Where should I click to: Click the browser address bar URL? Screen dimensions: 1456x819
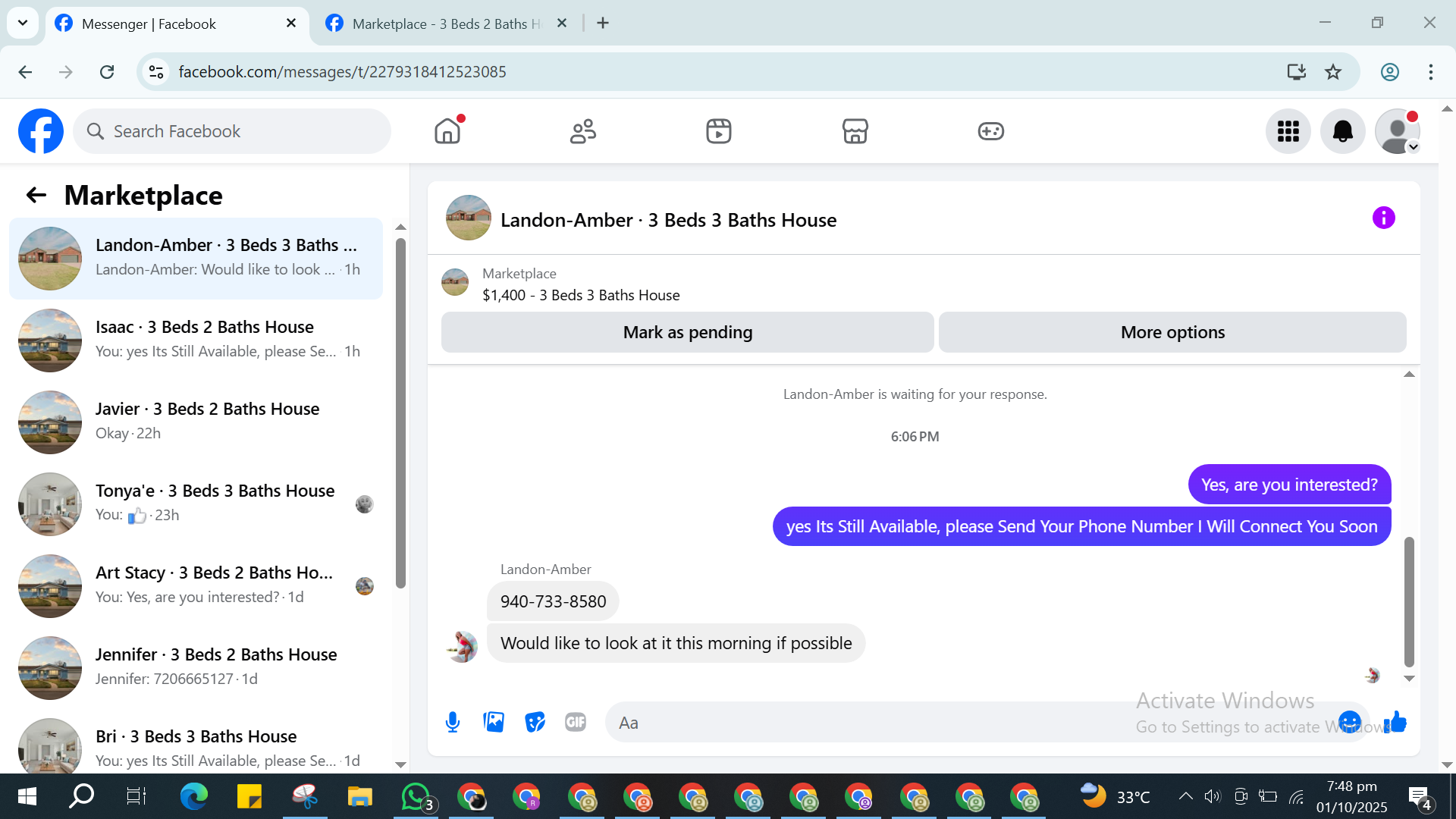pos(342,72)
